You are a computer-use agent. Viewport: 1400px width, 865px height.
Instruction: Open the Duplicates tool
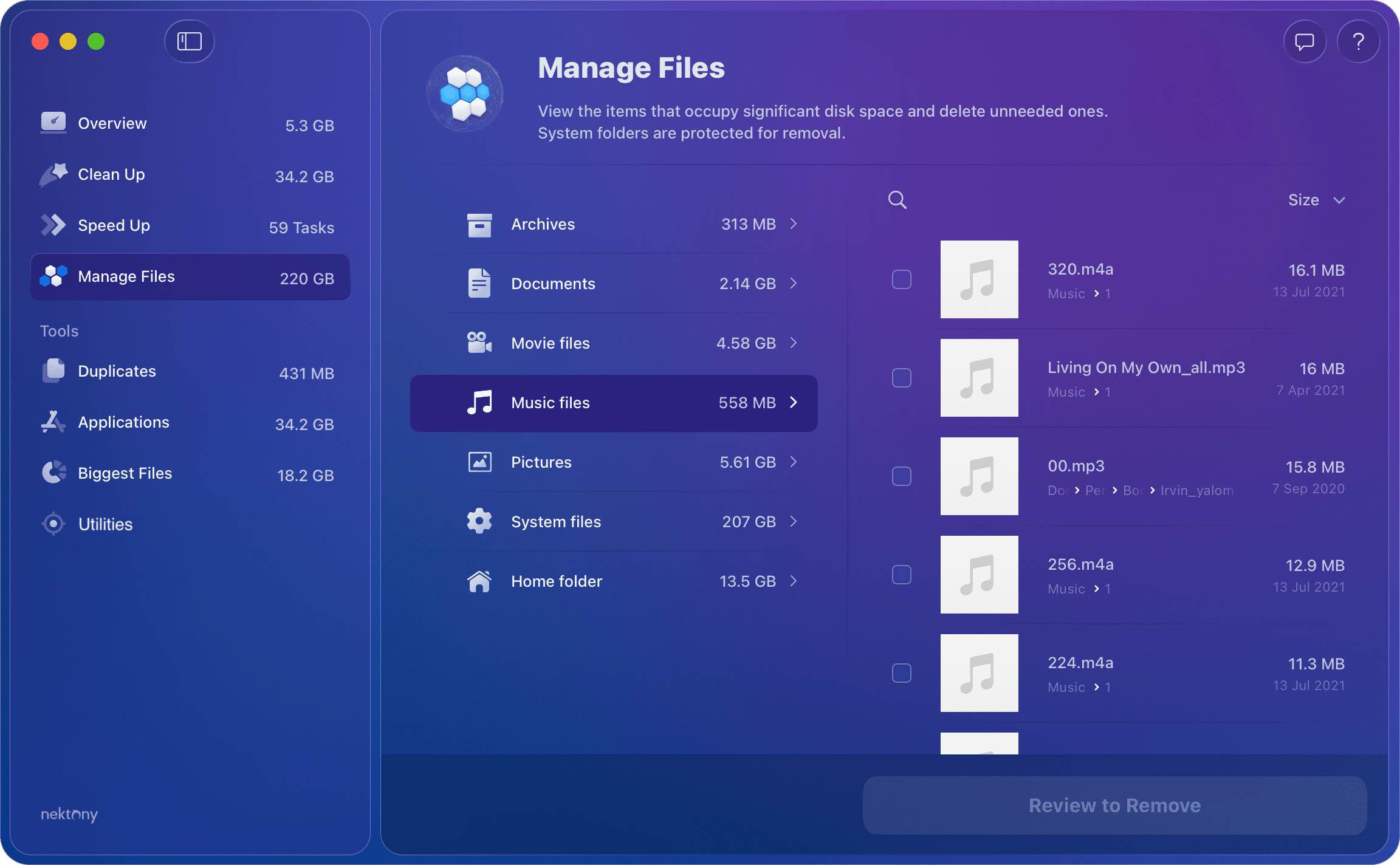(x=116, y=371)
